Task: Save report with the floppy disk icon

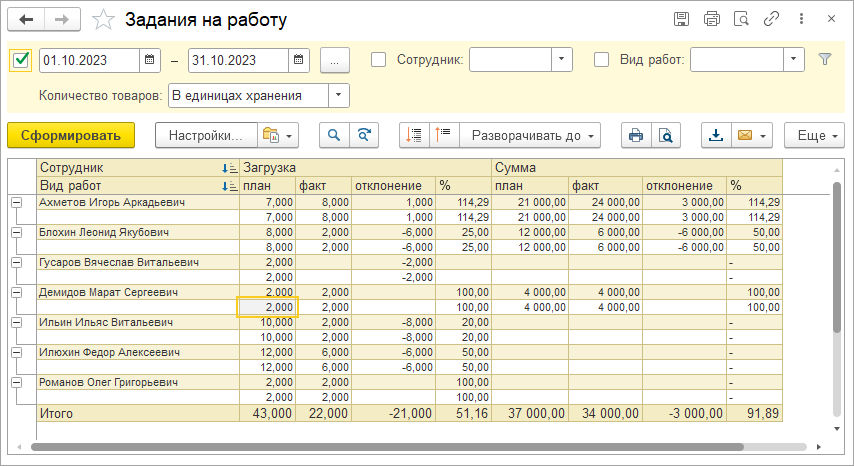Action: coord(681,19)
